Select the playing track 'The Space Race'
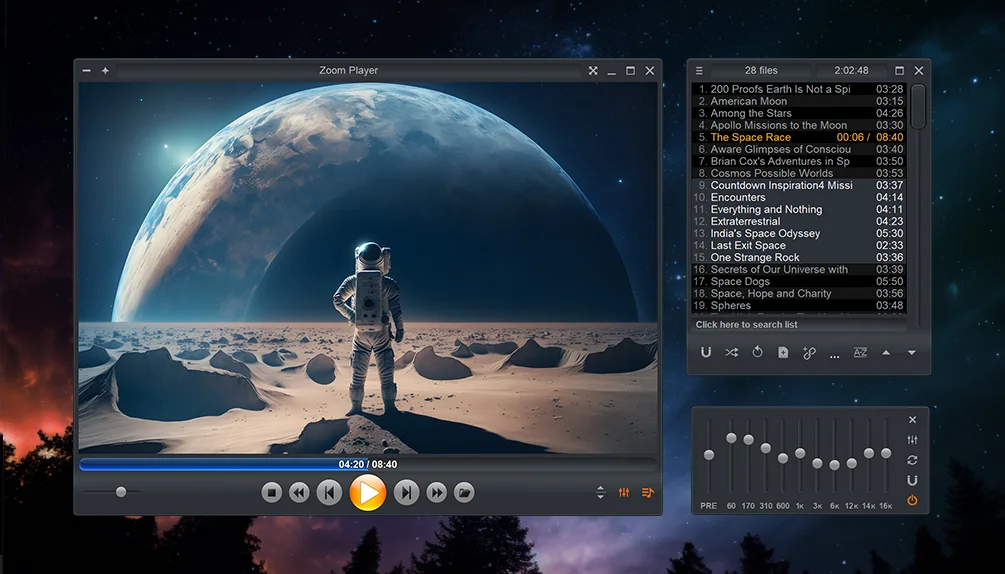 [799, 137]
